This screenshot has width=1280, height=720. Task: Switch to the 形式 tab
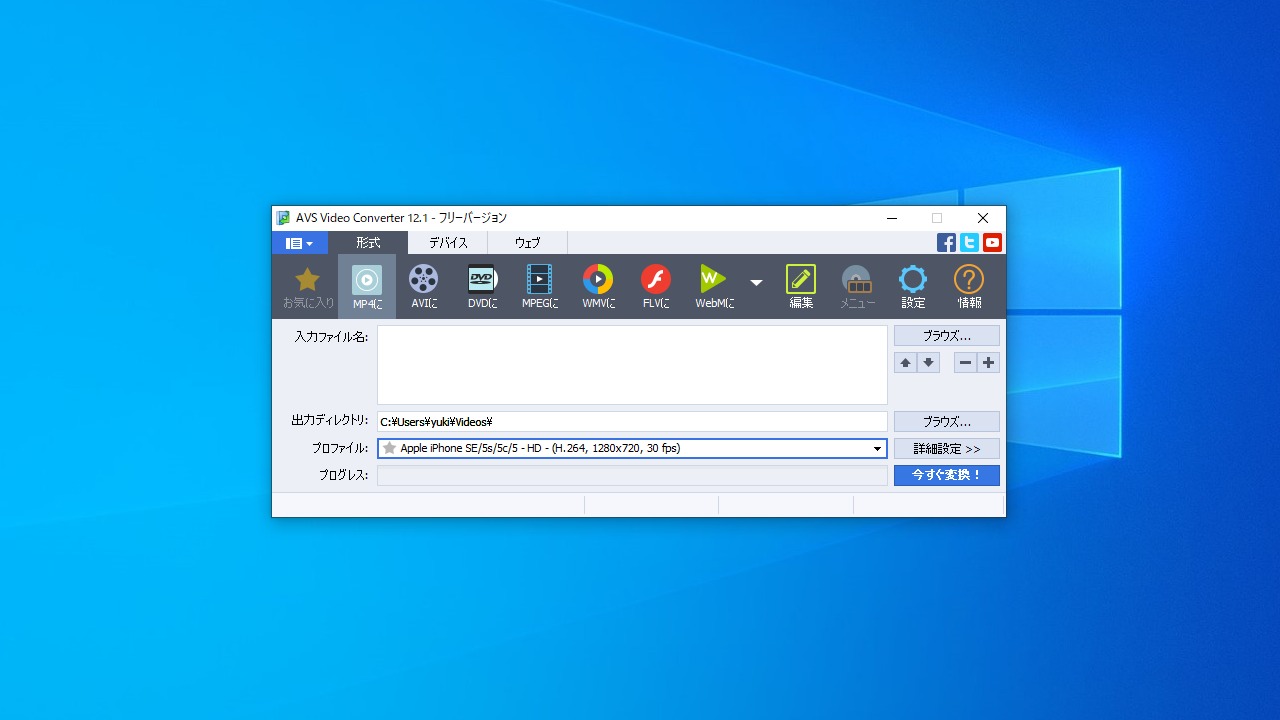coord(368,243)
